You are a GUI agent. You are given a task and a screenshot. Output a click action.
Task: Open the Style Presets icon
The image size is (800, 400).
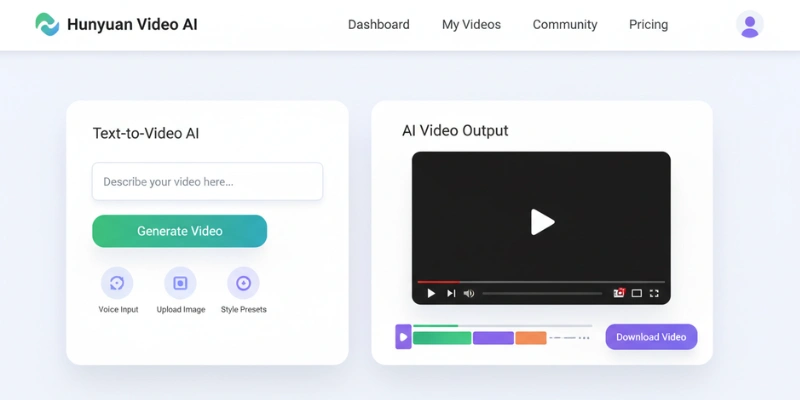[x=243, y=283]
